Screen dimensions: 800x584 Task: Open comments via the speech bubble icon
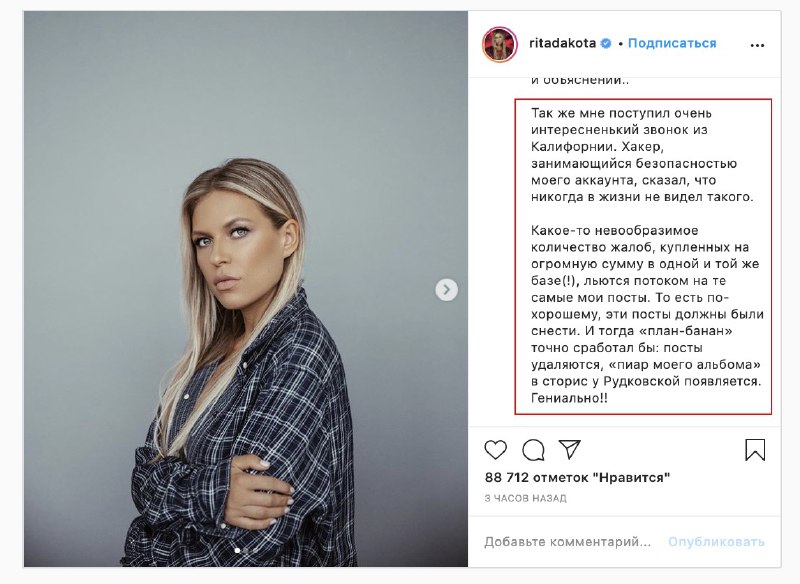coord(533,450)
